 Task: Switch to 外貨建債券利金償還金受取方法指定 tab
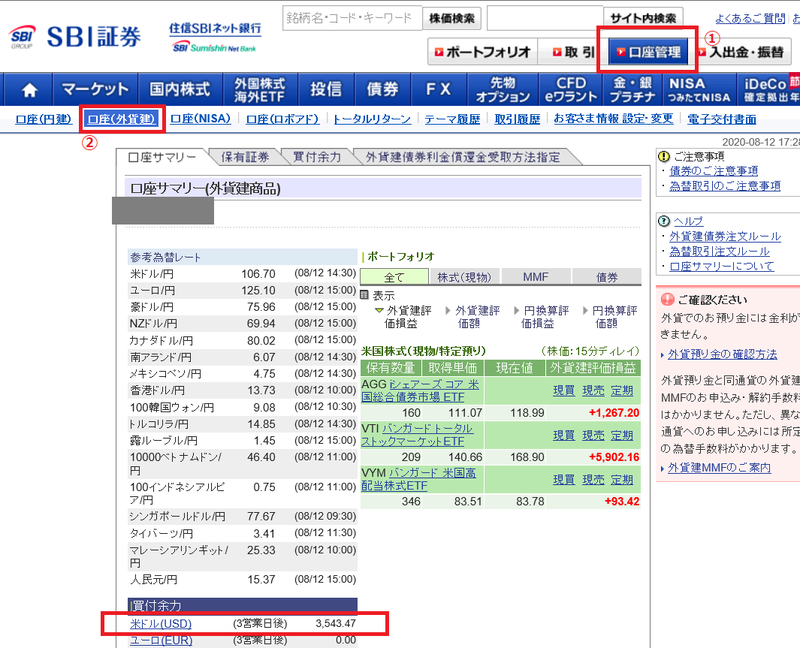463,157
